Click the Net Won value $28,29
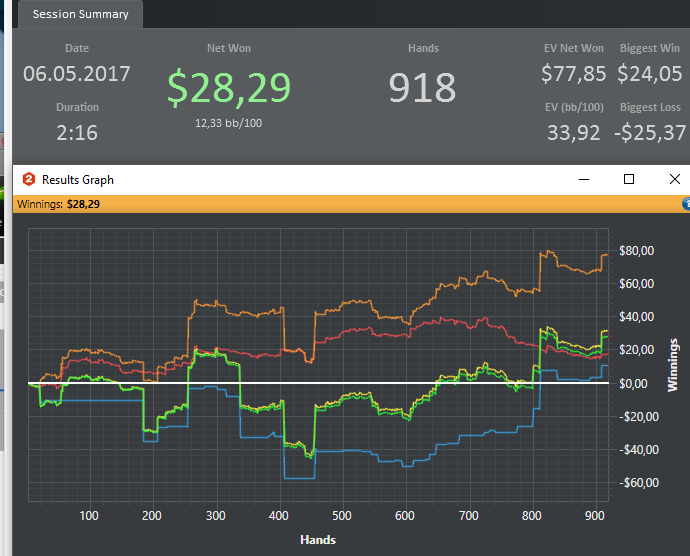 (229, 88)
